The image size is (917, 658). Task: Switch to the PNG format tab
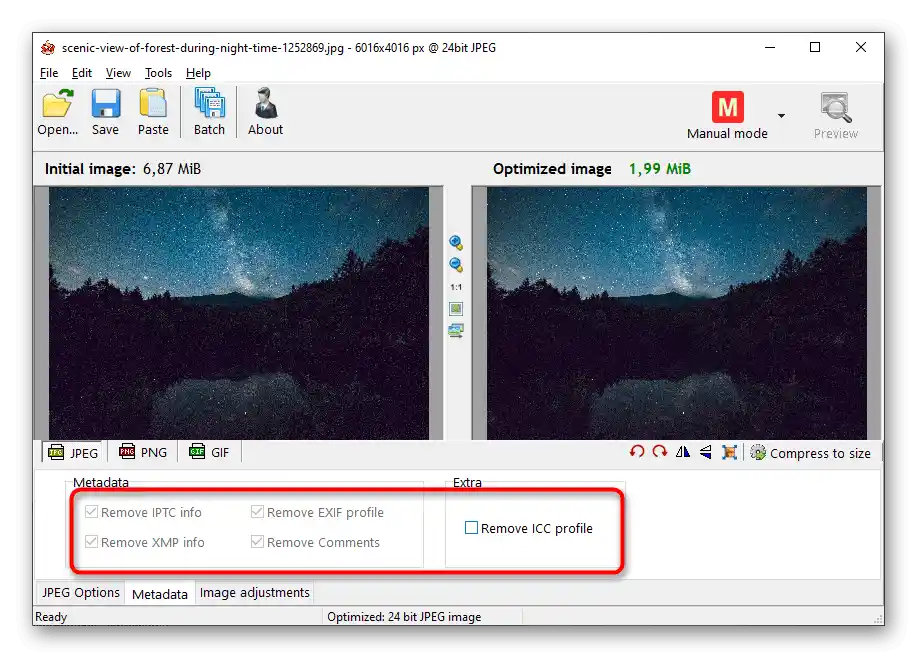(143, 452)
